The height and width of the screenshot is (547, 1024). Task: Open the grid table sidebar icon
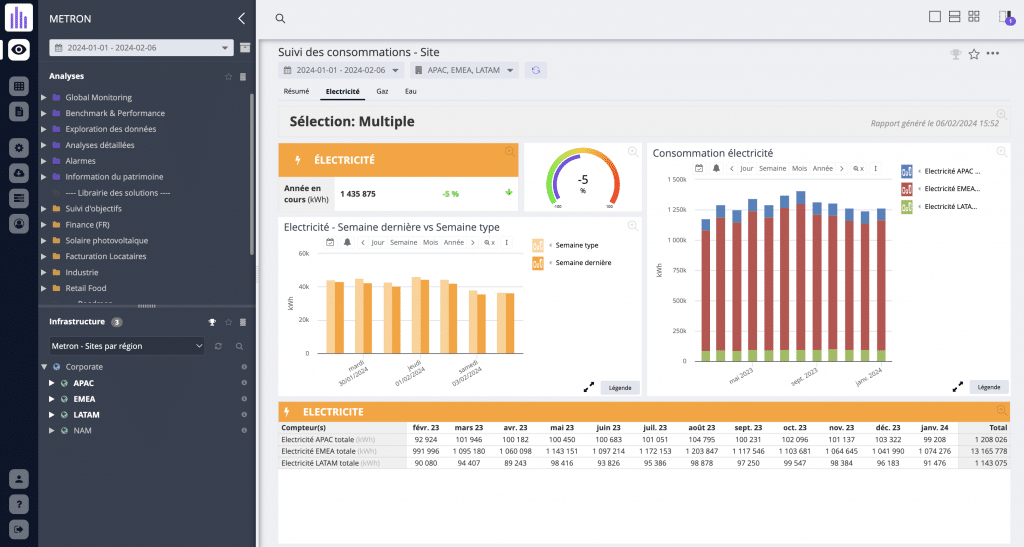[x=19, y=86]
